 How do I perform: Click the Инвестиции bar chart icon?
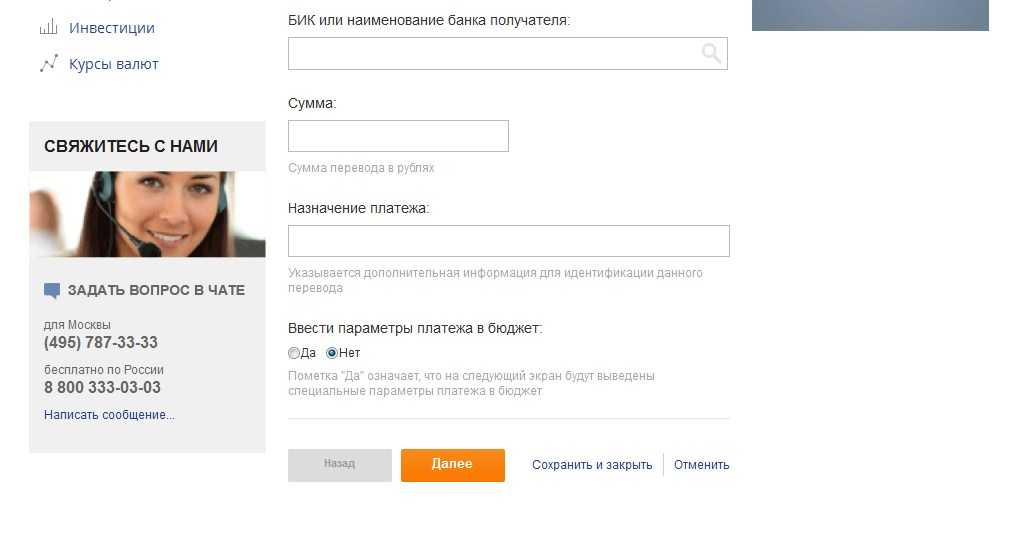[48, 28]
